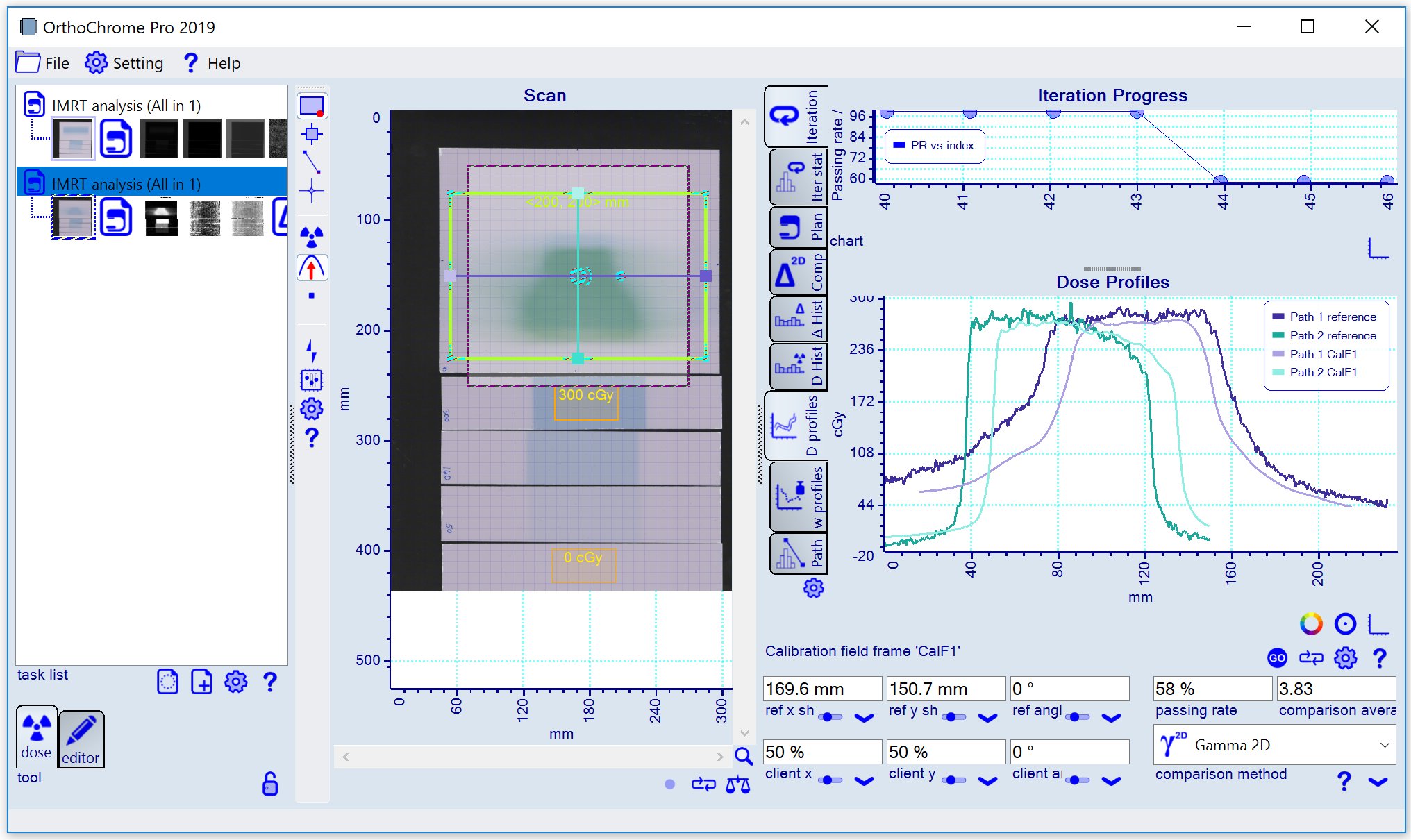Viewport: 1411px width, 840px height.
Task: Click the padlock unlock icon
Action: tap(270, 784)
